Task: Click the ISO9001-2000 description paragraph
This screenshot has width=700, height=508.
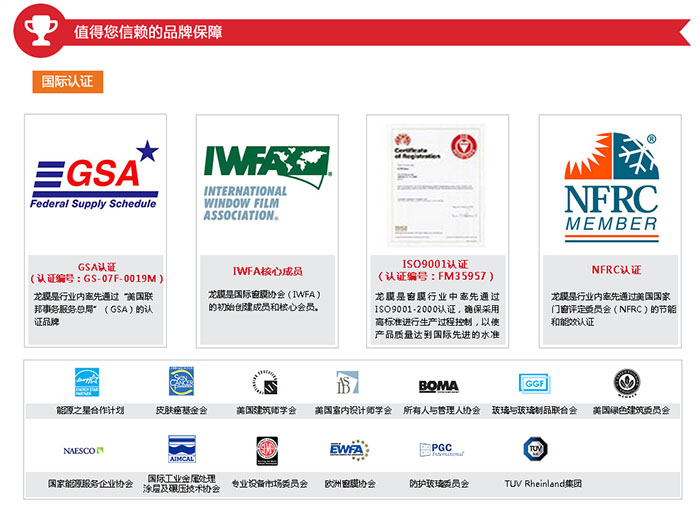Action: click(x=437, y=315)
